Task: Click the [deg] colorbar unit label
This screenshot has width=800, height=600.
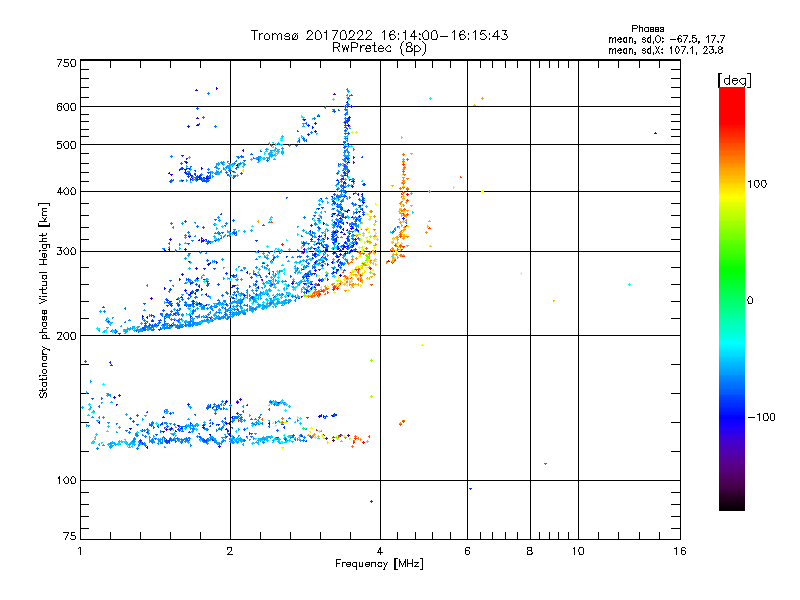Action: [734, 81]
